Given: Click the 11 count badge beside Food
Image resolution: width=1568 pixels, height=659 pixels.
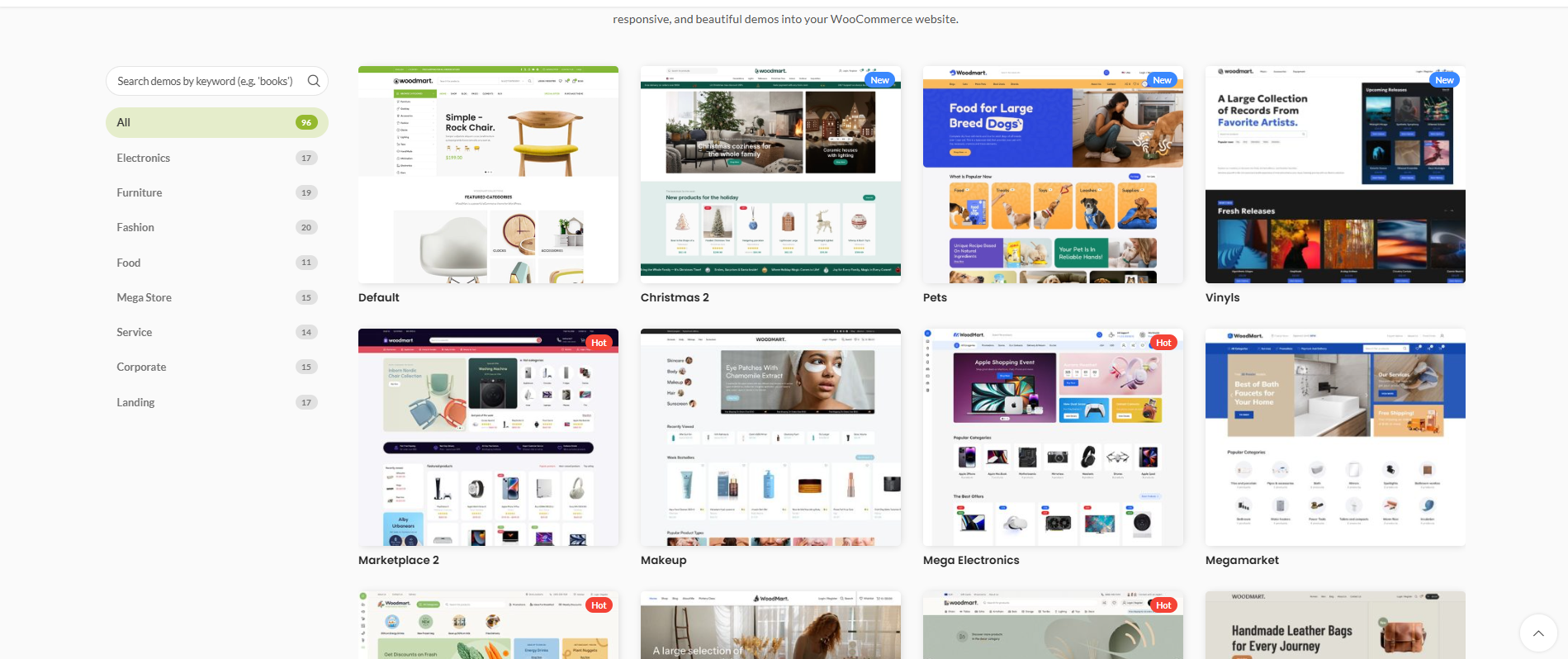Looking at the screenshot, I should click(306, 263).
